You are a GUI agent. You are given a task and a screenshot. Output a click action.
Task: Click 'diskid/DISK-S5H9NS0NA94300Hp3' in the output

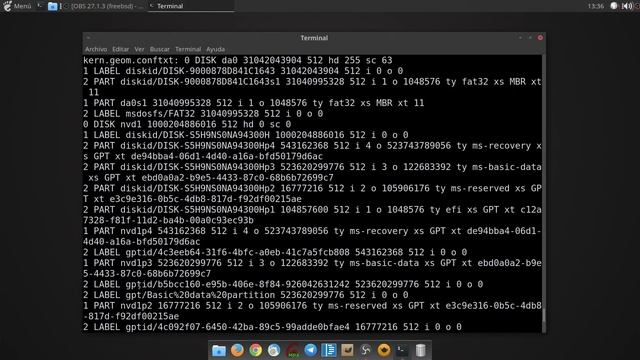coord(198,167)
